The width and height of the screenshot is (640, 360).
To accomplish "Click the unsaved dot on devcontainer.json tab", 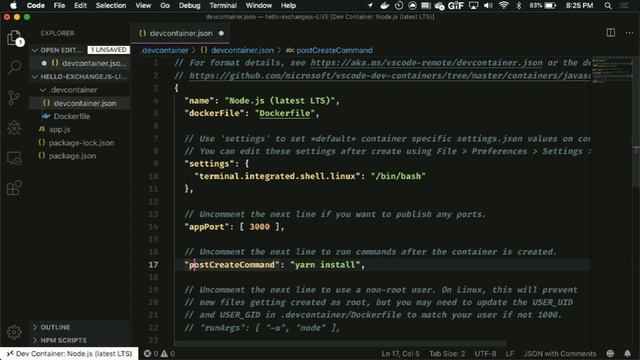I will 221,33.
